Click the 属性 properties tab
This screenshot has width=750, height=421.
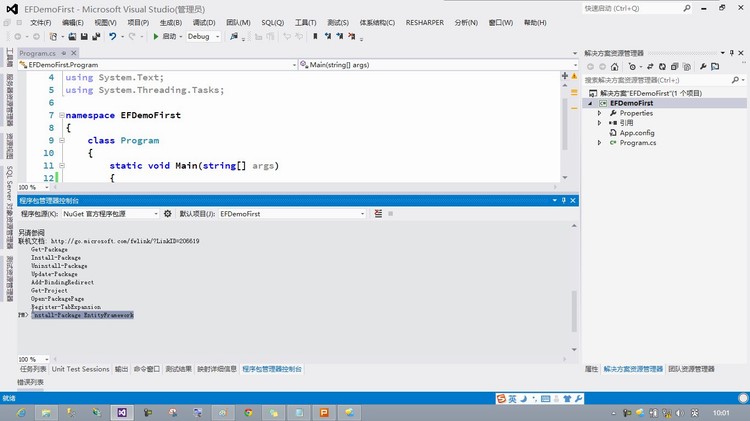(592, 369)
